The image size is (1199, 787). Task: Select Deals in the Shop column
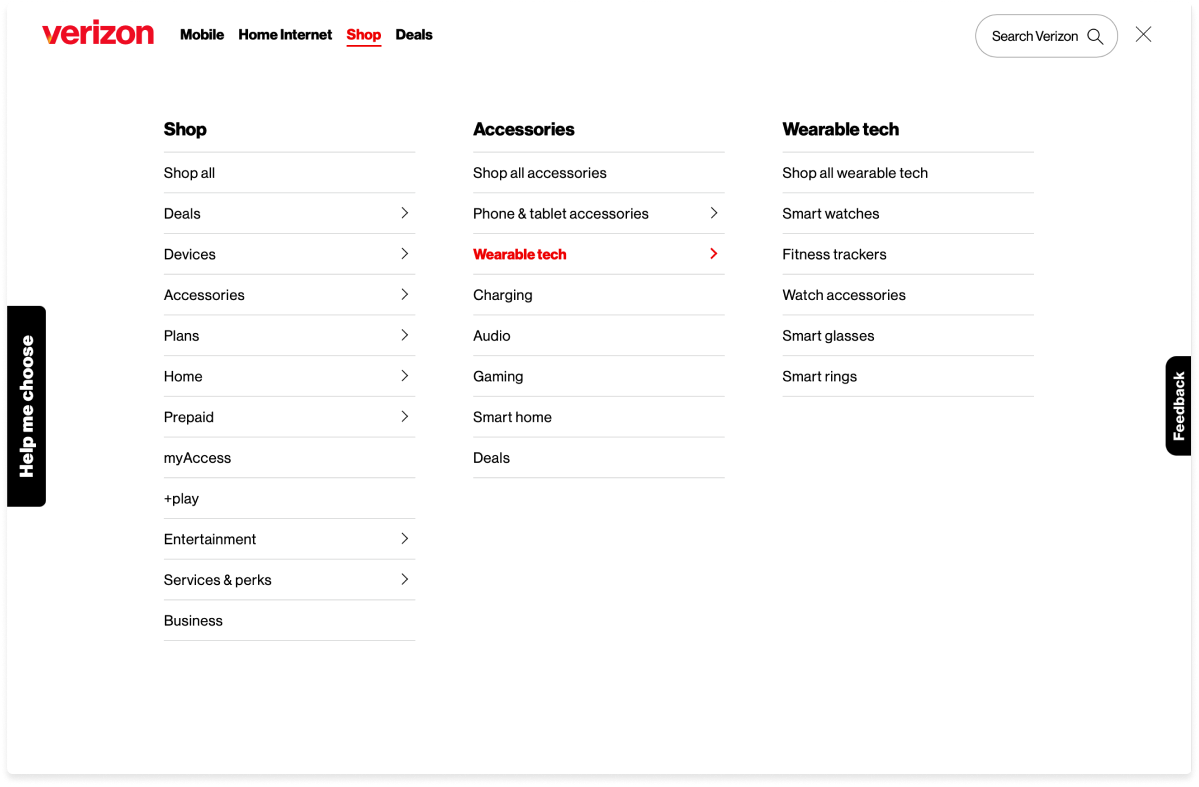[182, 213]
